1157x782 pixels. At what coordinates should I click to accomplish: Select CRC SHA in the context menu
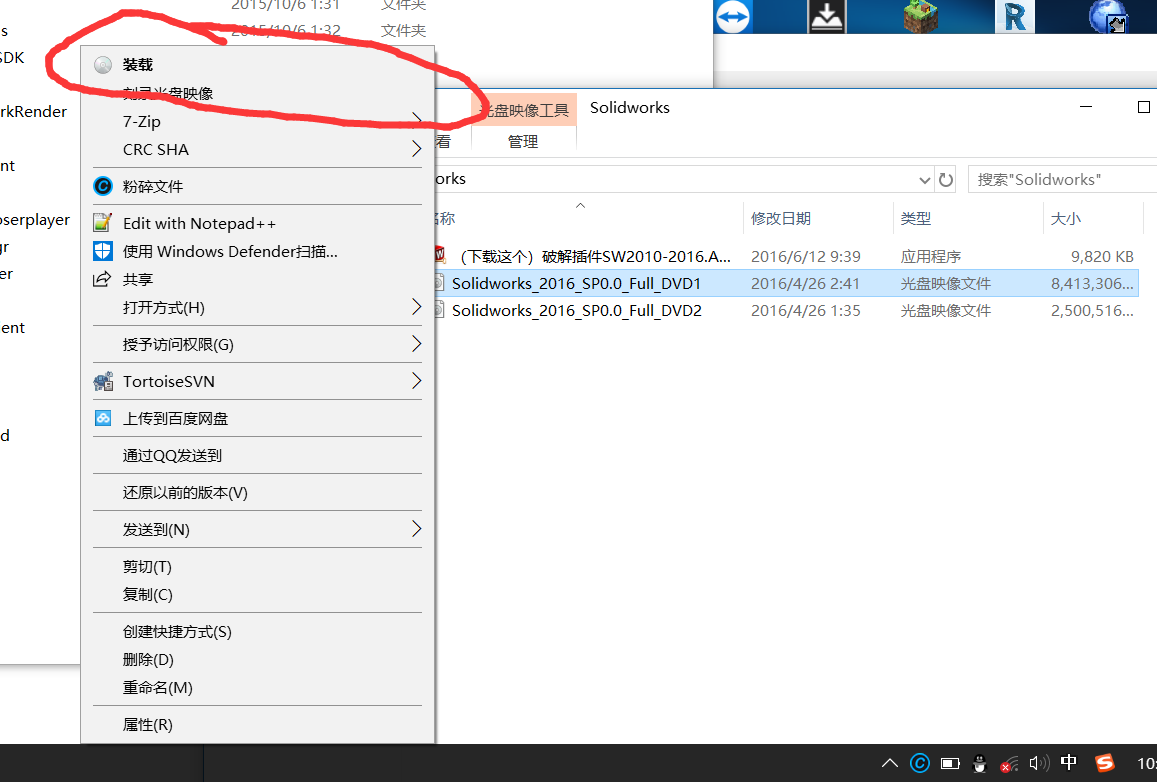click(258, 149)
